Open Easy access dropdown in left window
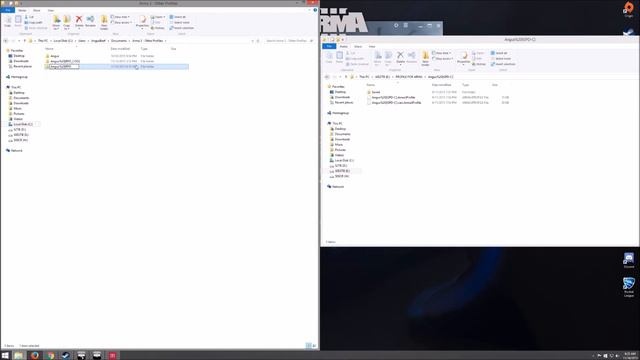640x360 pixels. [121, 22]
